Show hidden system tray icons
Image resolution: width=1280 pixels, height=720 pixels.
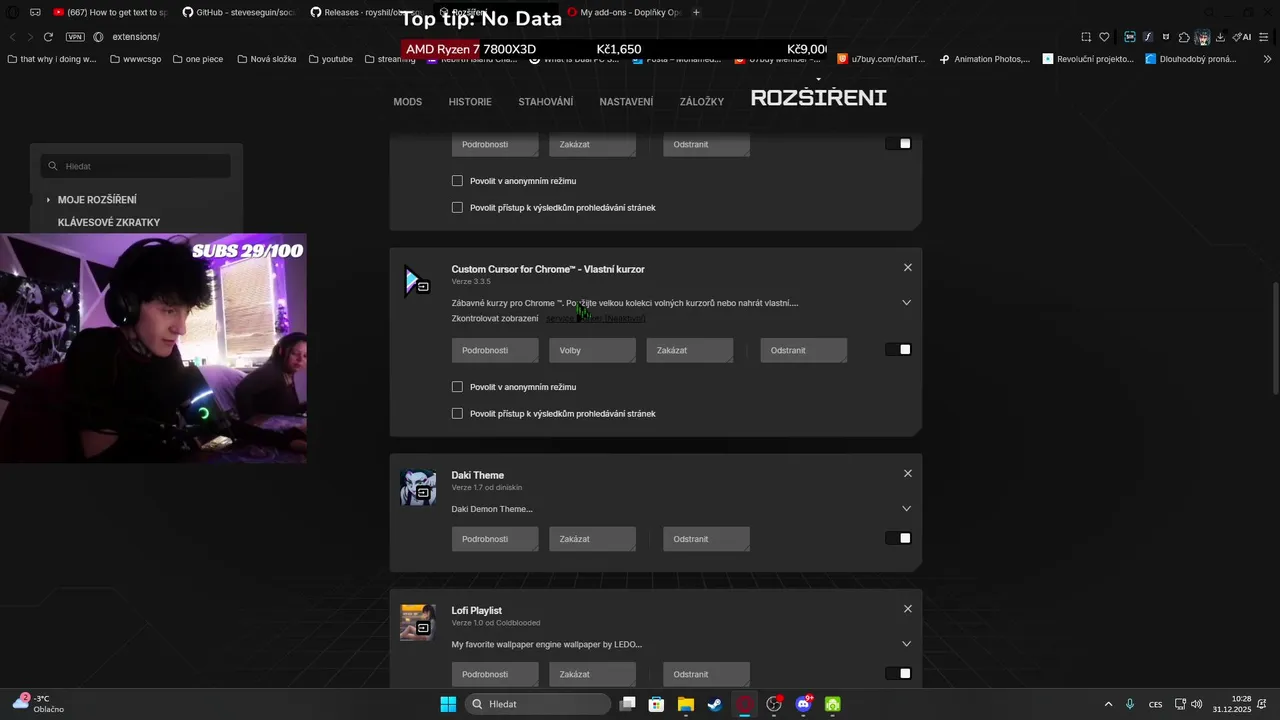click(x=1108, y=704)
